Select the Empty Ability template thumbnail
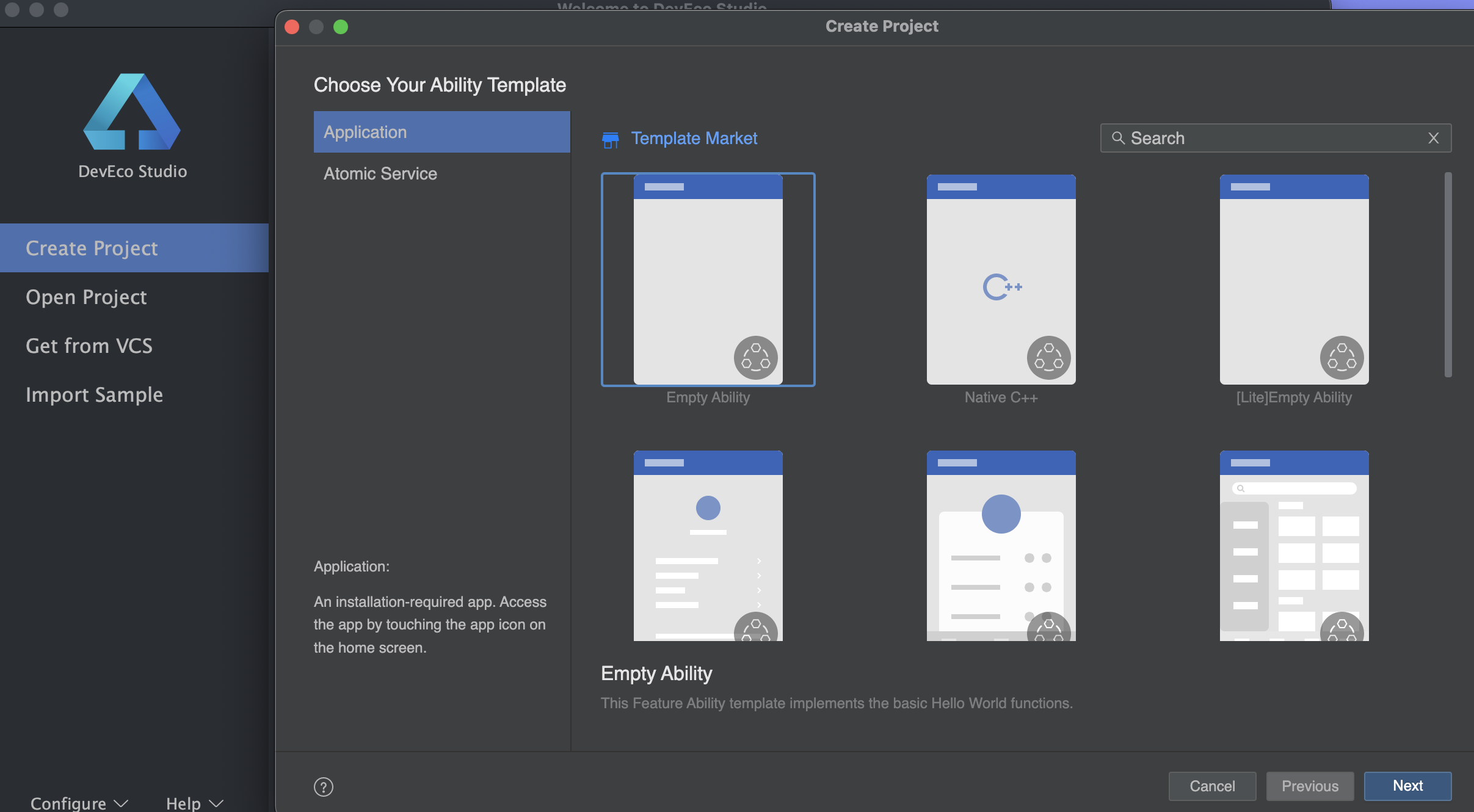1474x812 pixels. (708, 280)
